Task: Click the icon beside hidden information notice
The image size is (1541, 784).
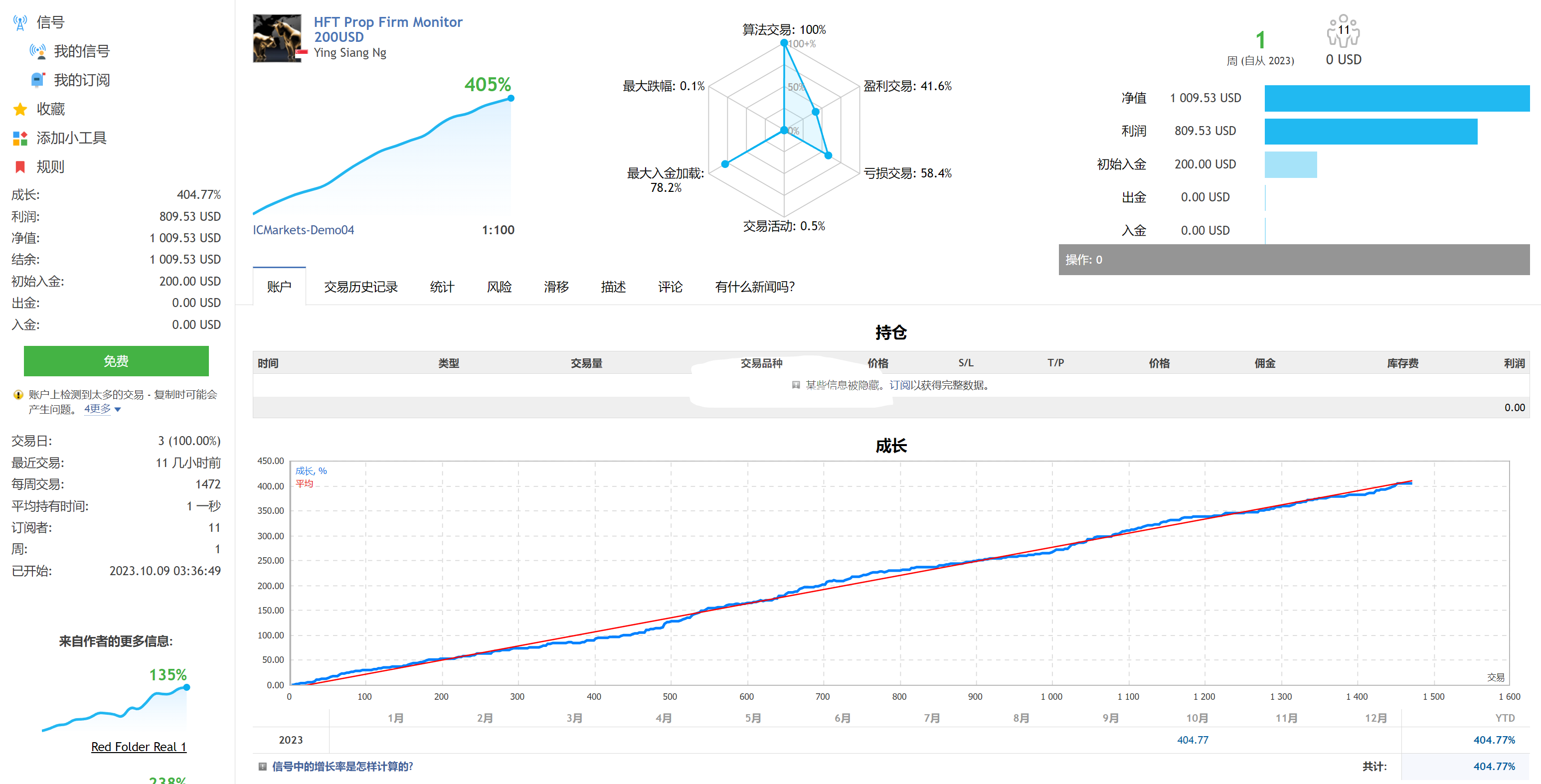Action: click(x=796, y=385)
